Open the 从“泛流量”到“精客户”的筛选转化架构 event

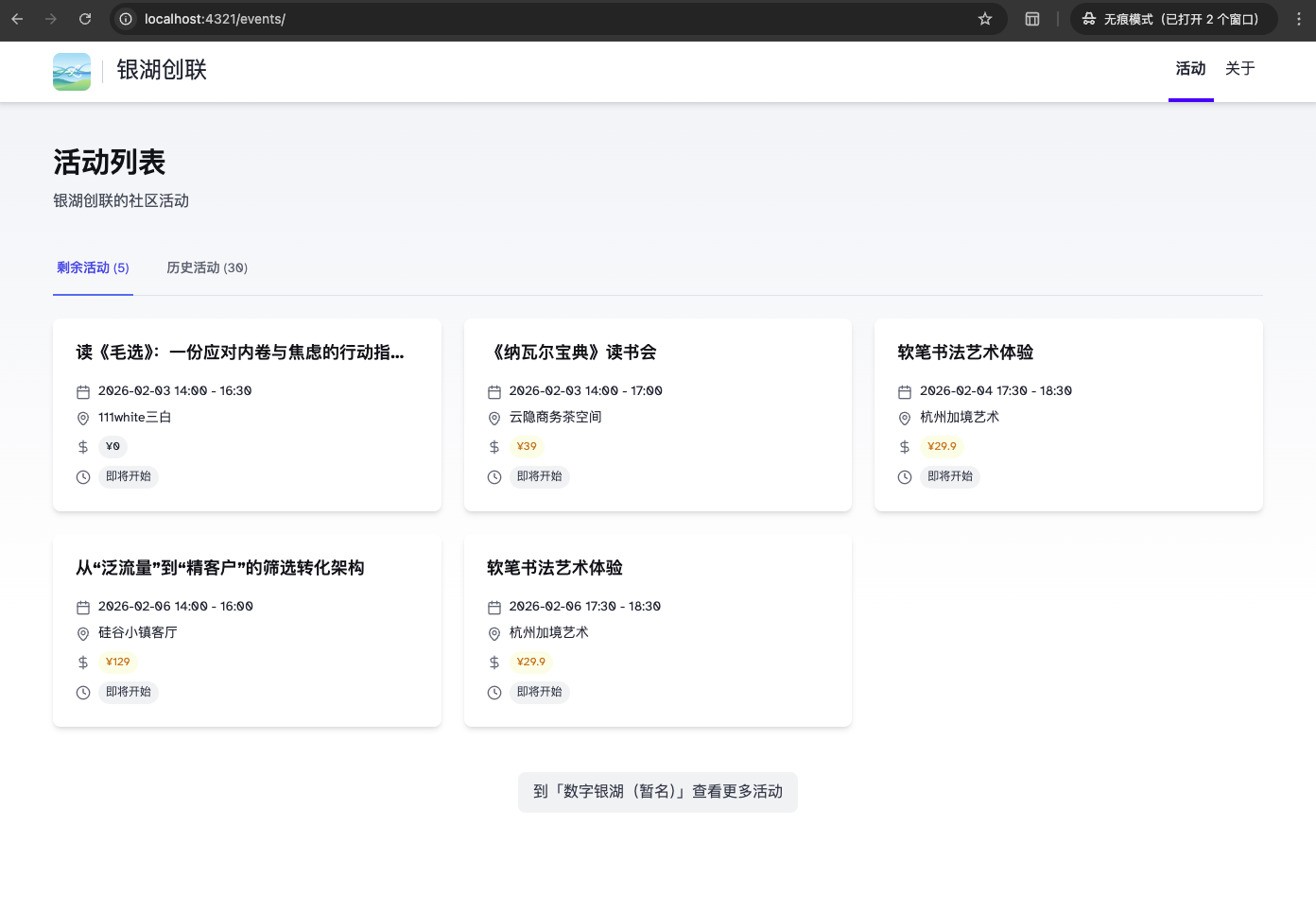[220, 568]
